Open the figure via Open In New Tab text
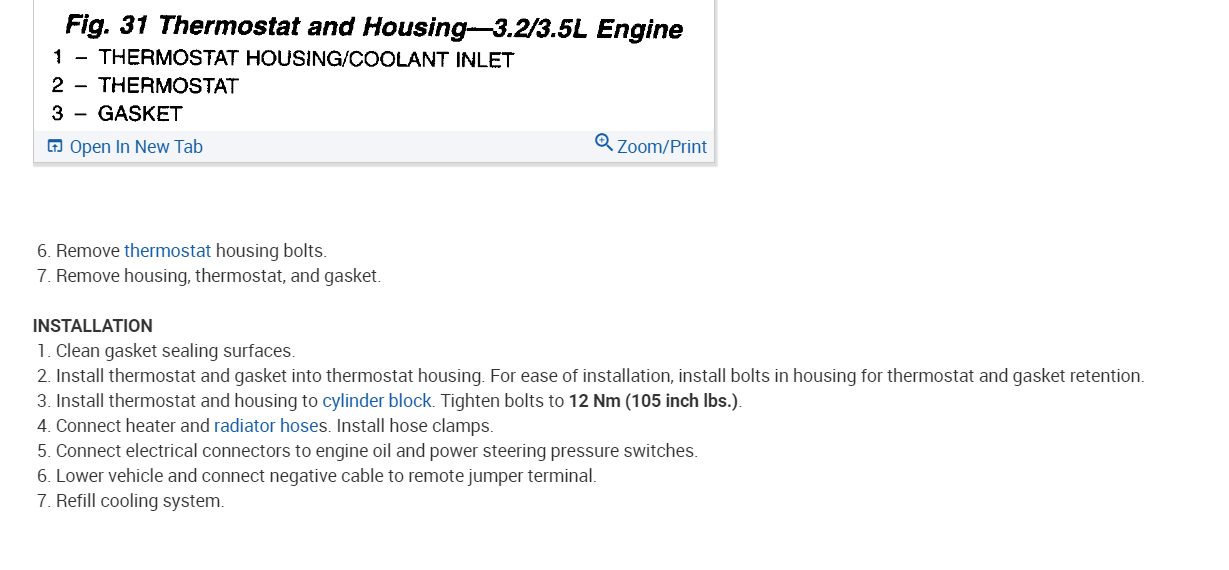 (136, 147)
